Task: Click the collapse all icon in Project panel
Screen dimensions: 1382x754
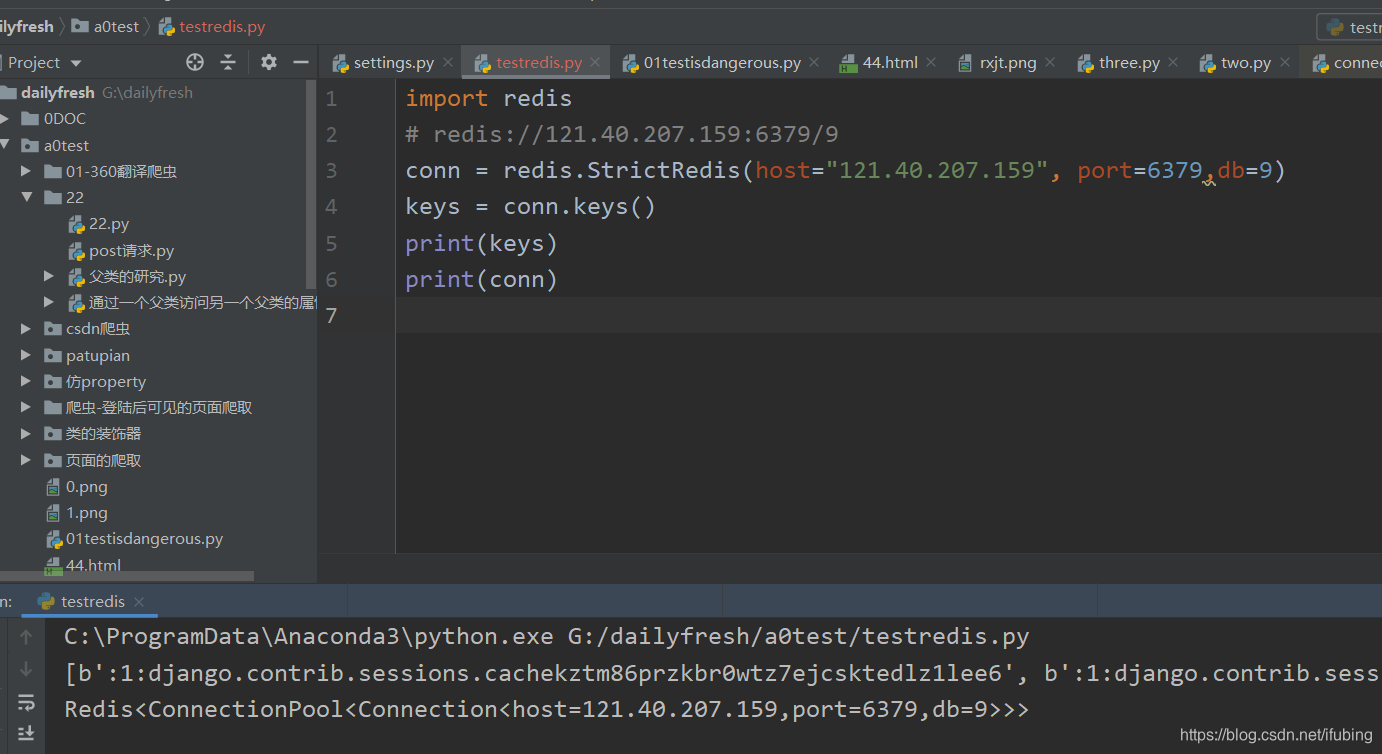Action: [x=228, y=62]
